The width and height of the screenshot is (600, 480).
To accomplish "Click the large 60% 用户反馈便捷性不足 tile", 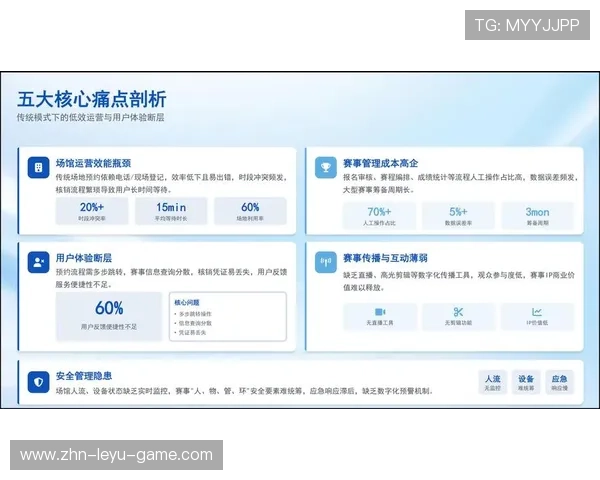I will click(109, 316).
